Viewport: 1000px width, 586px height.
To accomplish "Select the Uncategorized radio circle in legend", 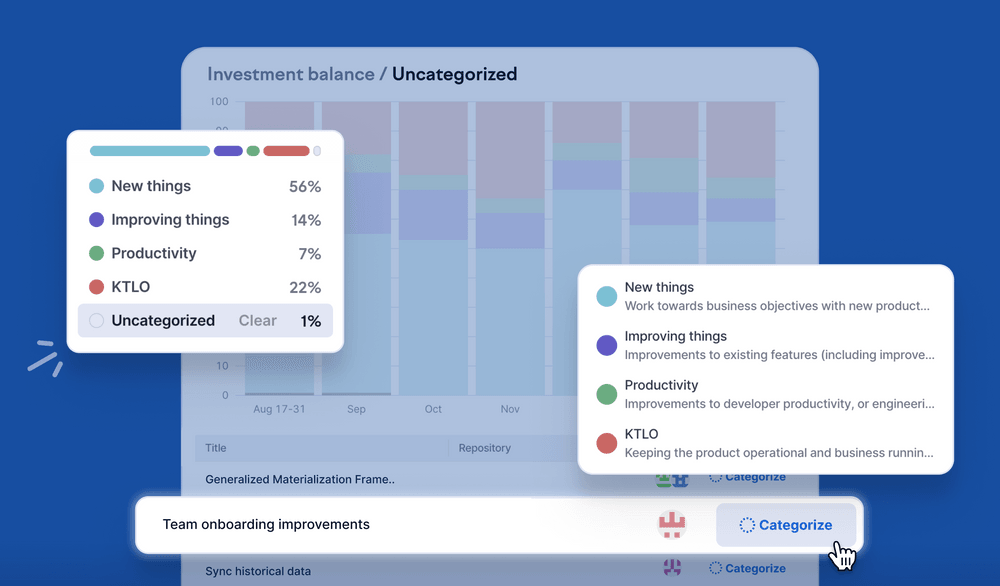I will tap(97, 321).
